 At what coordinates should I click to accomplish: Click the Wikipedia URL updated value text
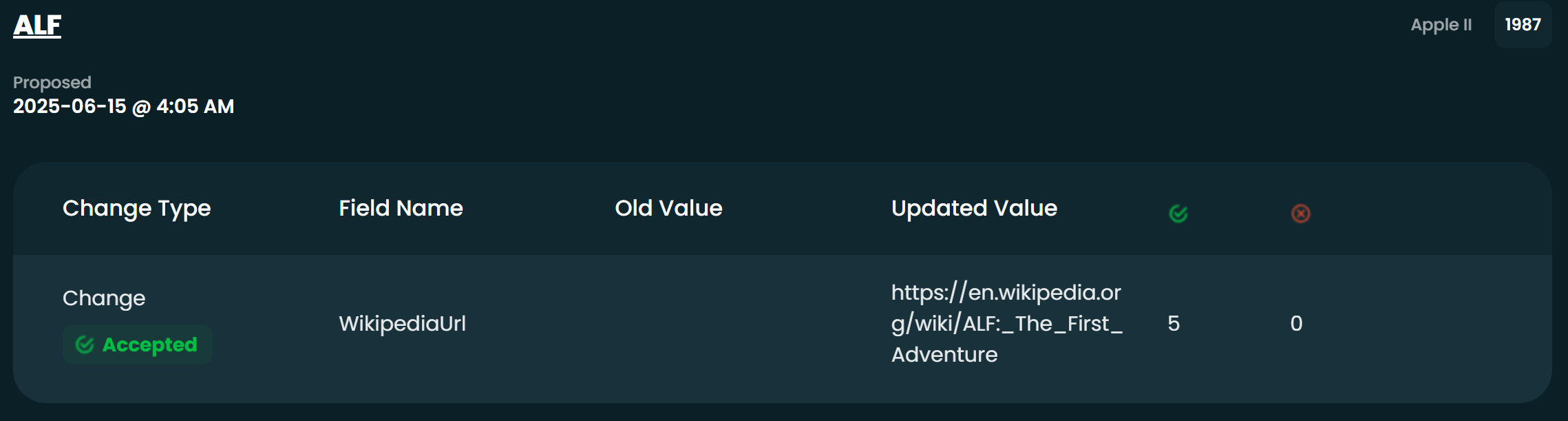1006,323
